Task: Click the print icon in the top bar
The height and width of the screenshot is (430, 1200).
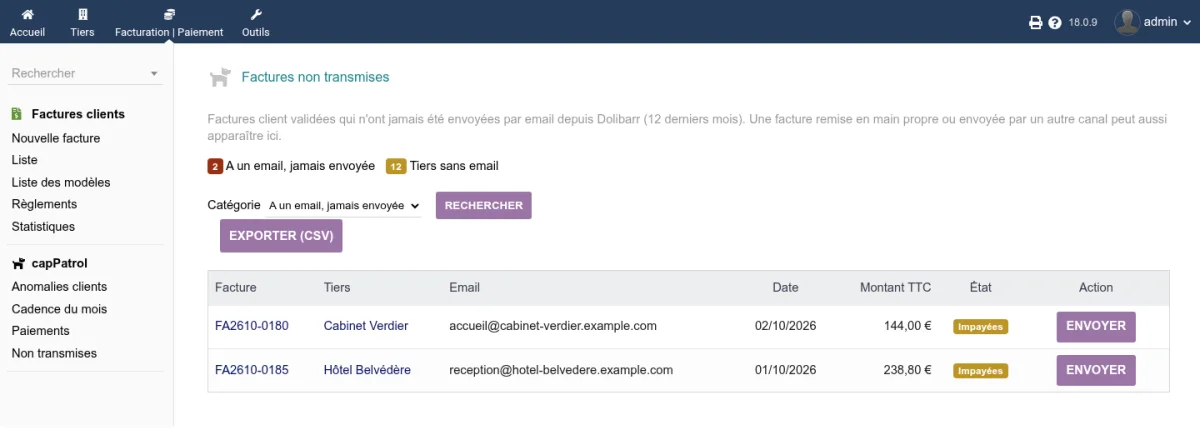Action: click(x=1036, y=22)
